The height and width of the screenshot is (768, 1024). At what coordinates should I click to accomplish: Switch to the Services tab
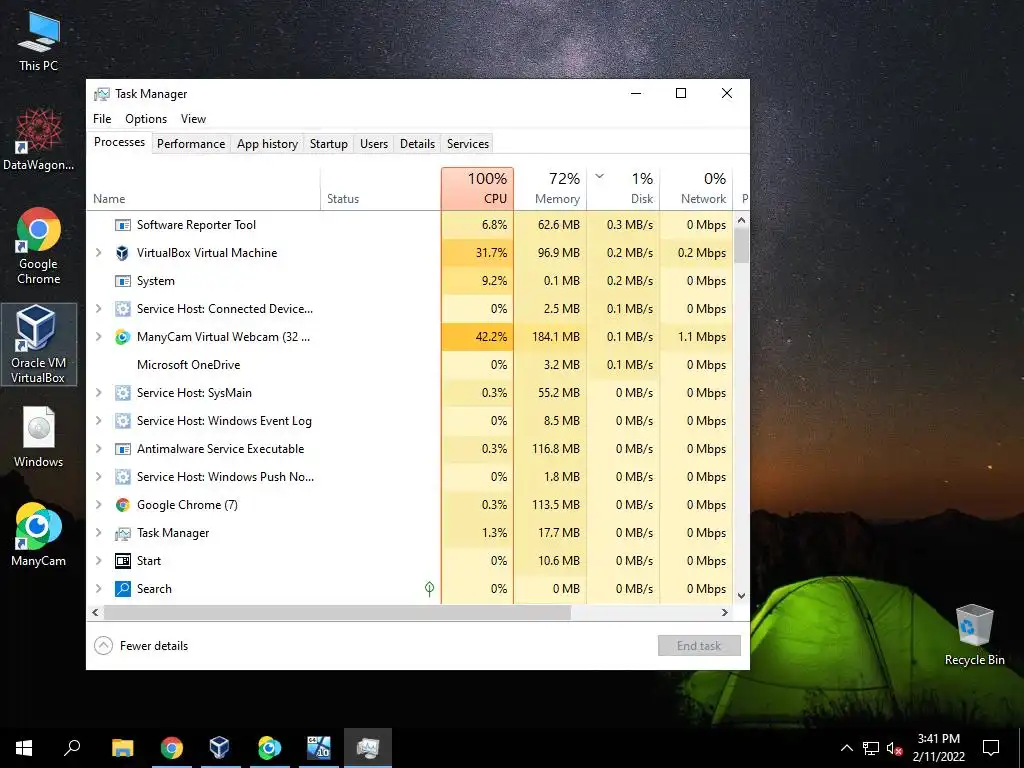pos(468,144)
